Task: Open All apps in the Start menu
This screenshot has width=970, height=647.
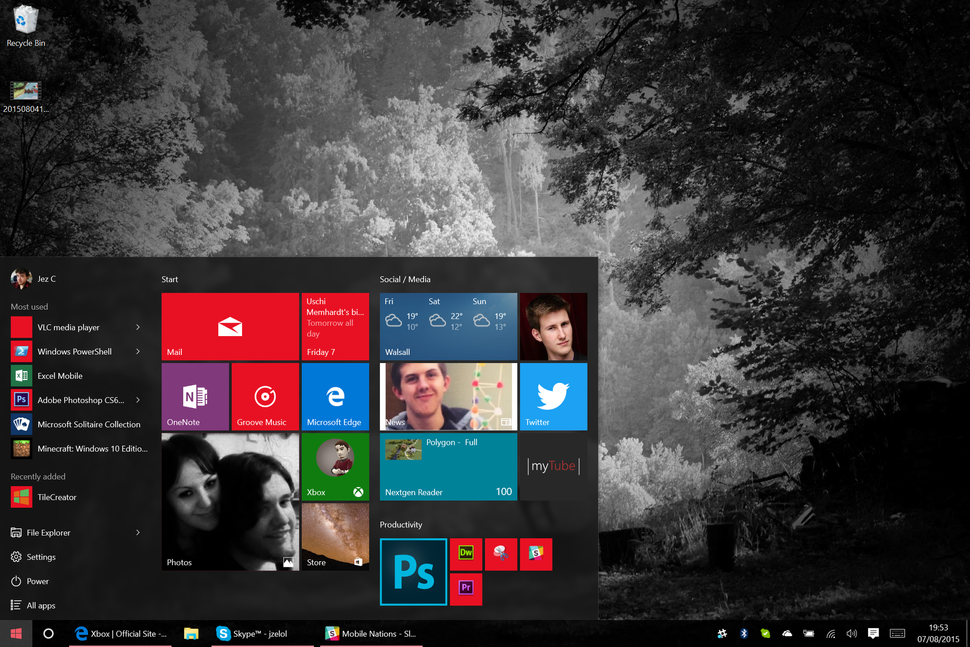Action: 40,605
